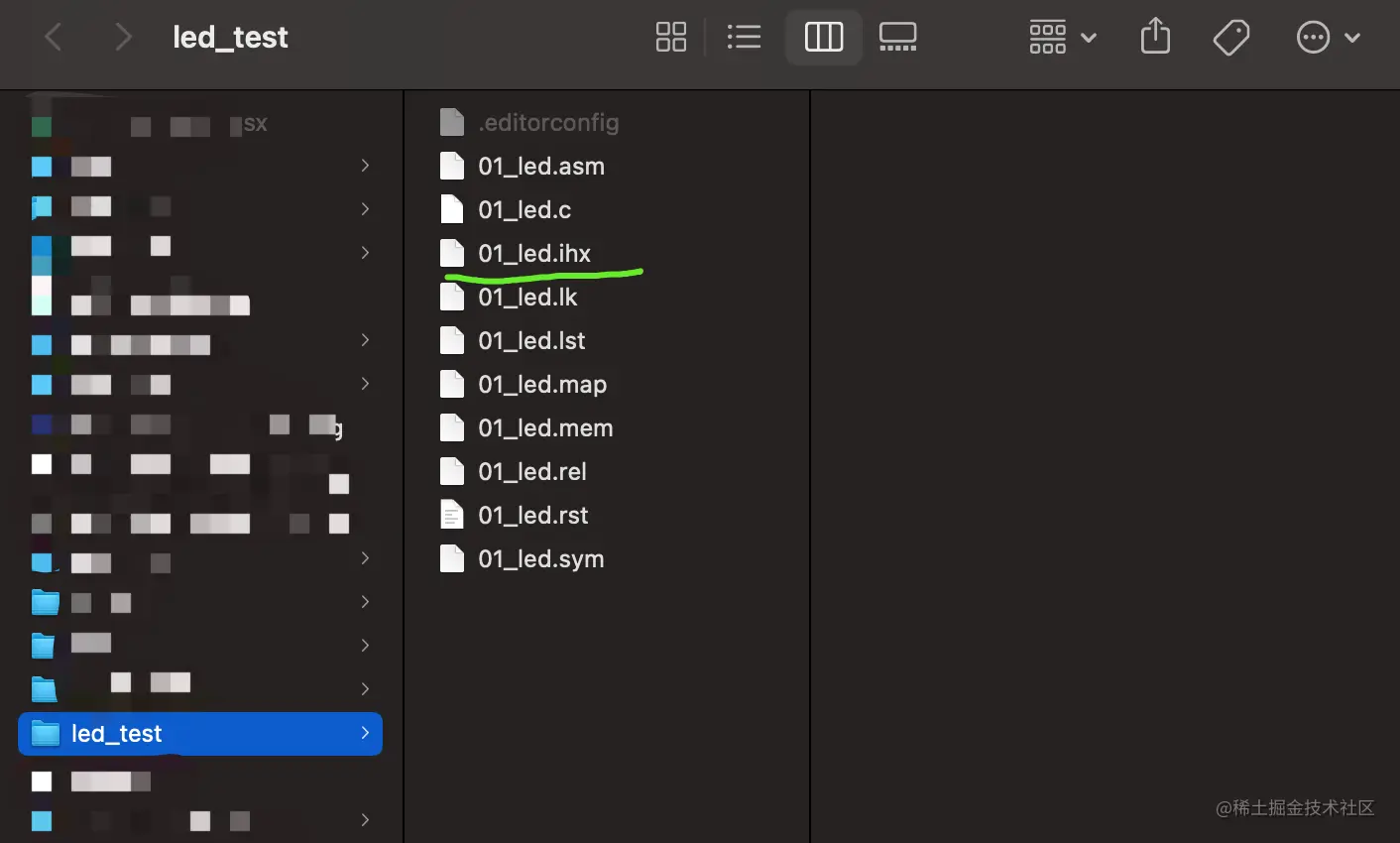Image resolution: width=1400 pixels, height=843 pixels.
Task: Switch to list view
Action: coord(744,38)
